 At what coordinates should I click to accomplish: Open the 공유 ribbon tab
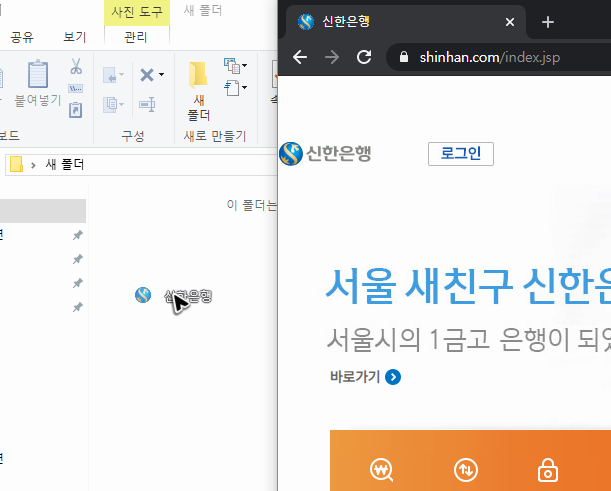click(x=22, y=37)
